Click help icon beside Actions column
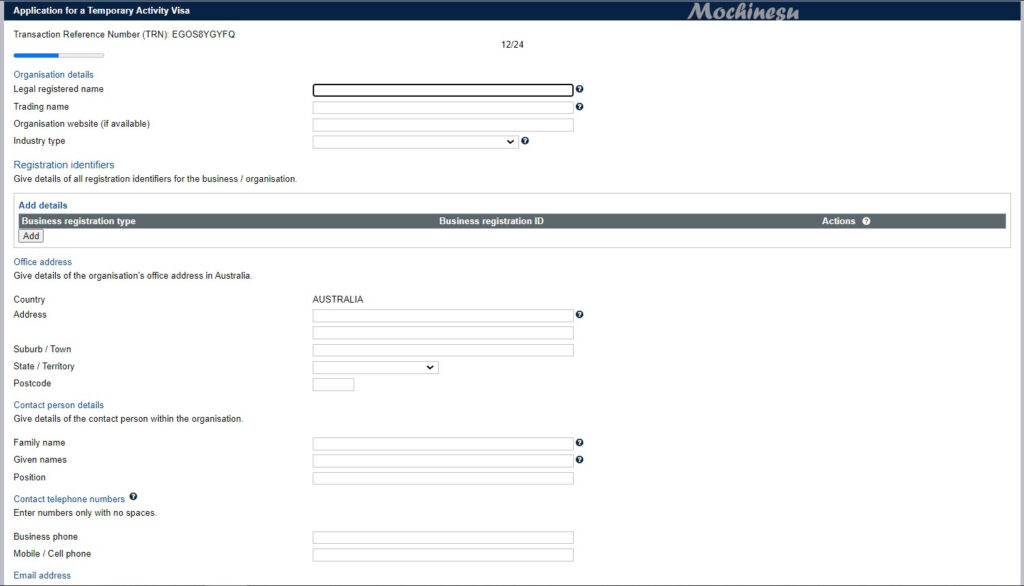Screen dimensions: 1024x586 866,221
